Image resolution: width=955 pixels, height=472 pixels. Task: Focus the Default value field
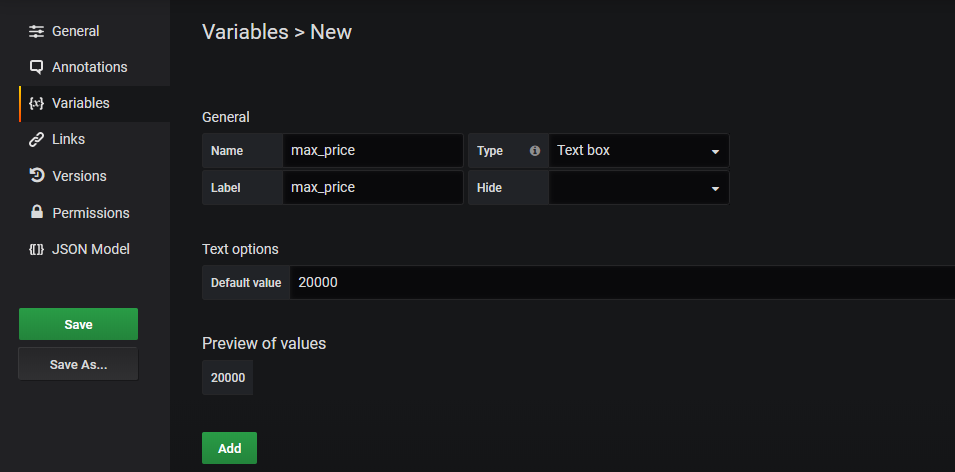622,283
